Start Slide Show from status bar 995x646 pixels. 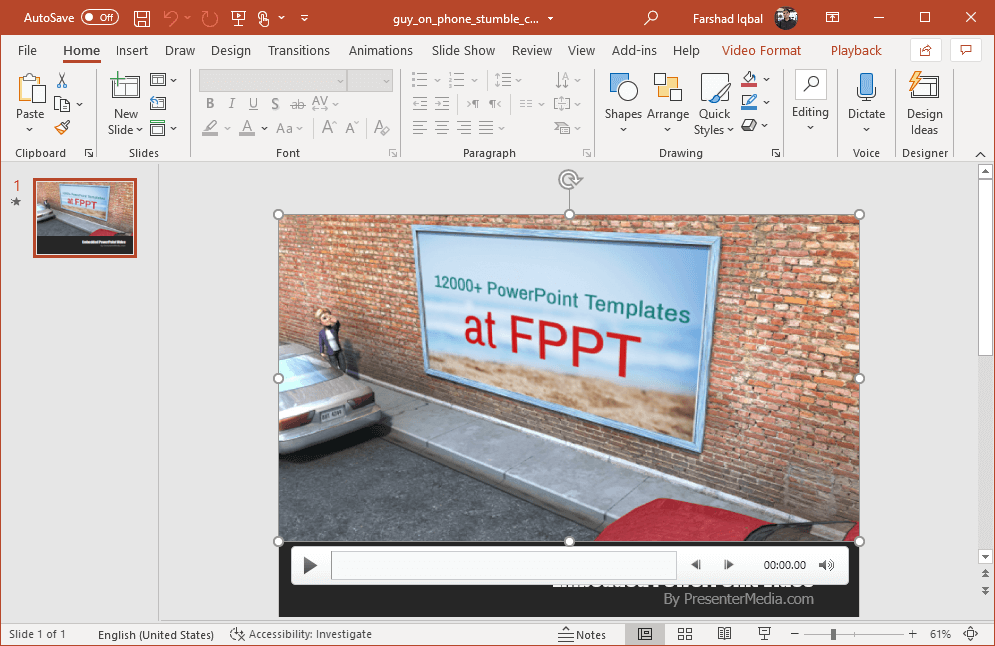tap(765, 634)
